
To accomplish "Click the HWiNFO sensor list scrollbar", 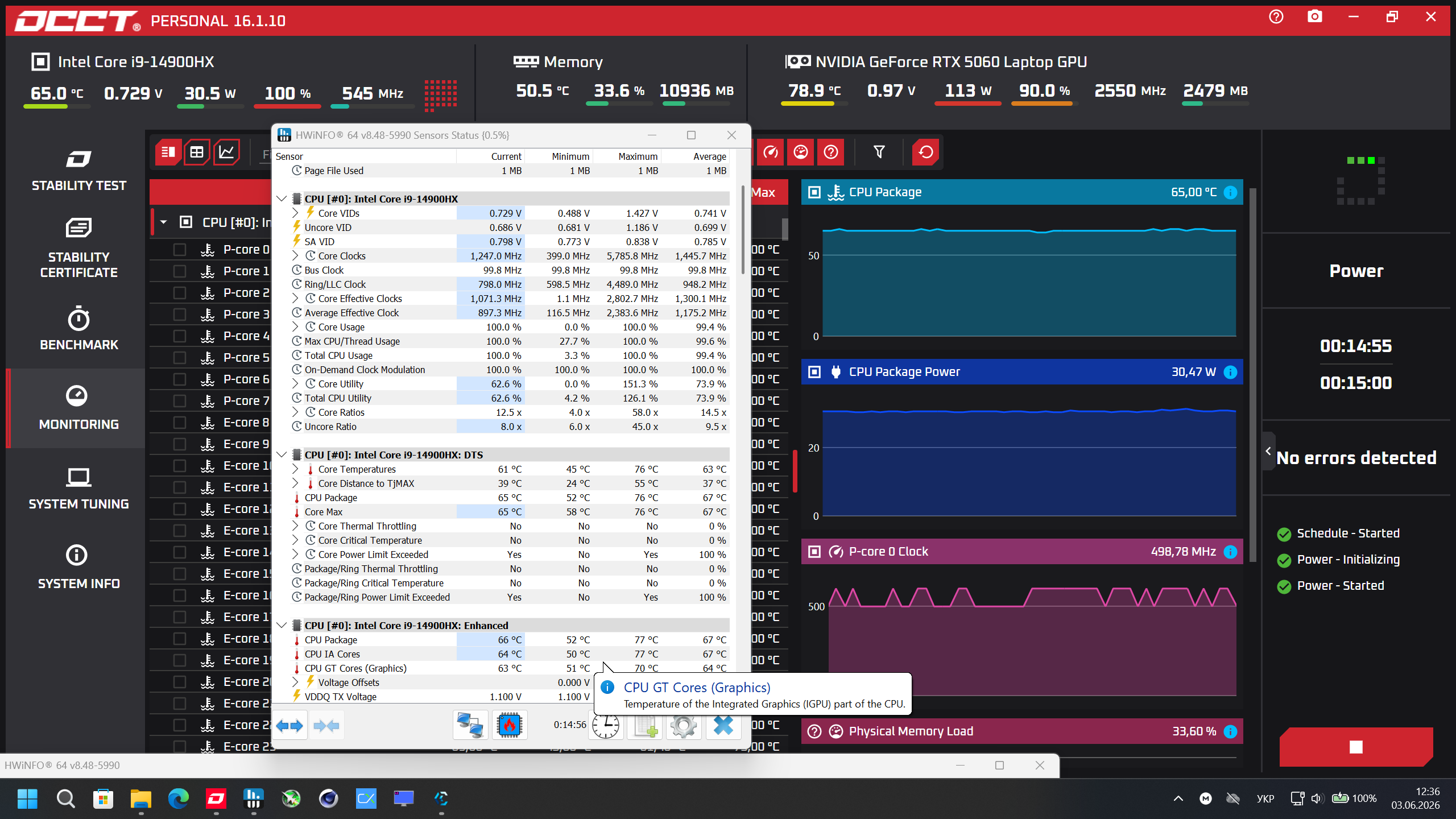I will (x=743, y=230).
